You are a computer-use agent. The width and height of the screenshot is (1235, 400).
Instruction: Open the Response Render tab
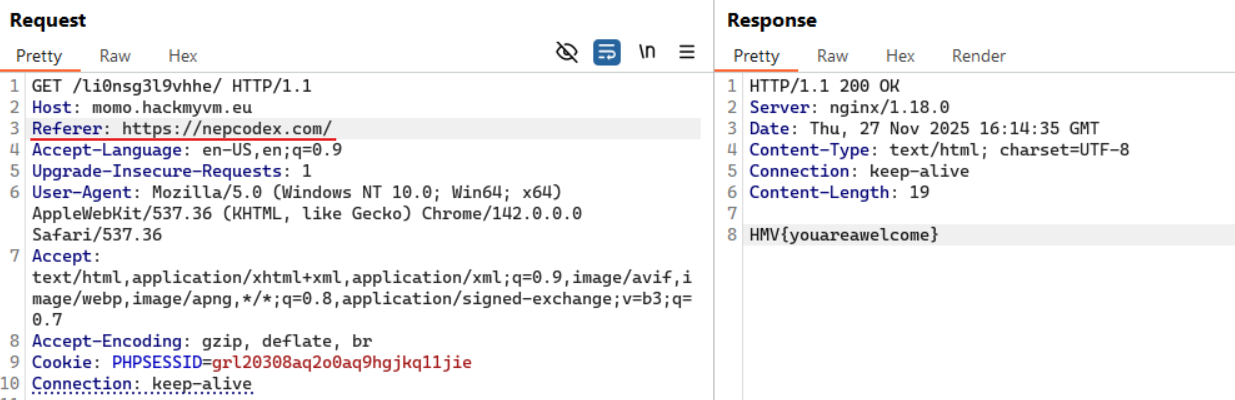pos(978,56)
